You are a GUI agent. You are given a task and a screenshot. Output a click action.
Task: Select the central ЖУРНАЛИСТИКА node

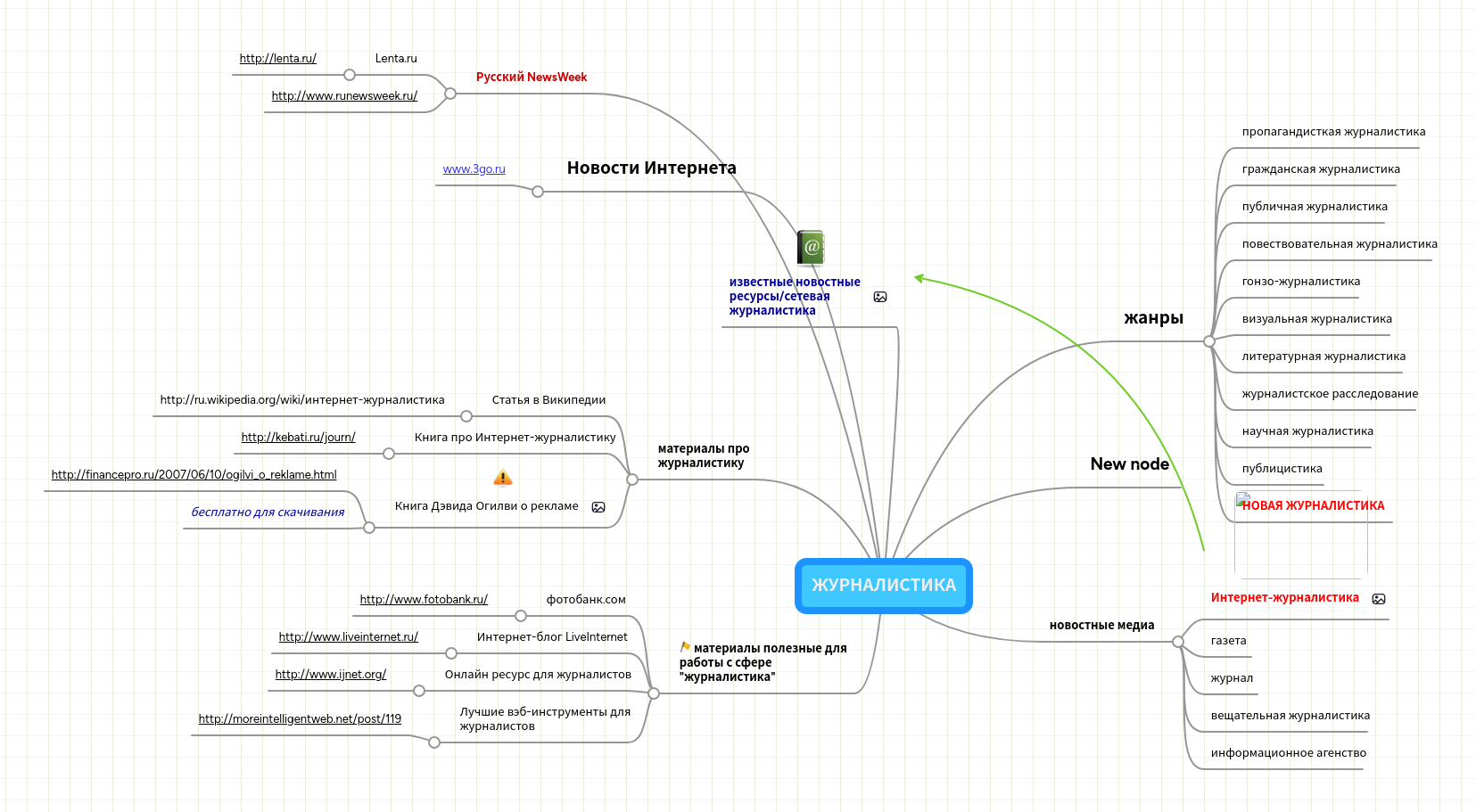click(x=883, y=586)
